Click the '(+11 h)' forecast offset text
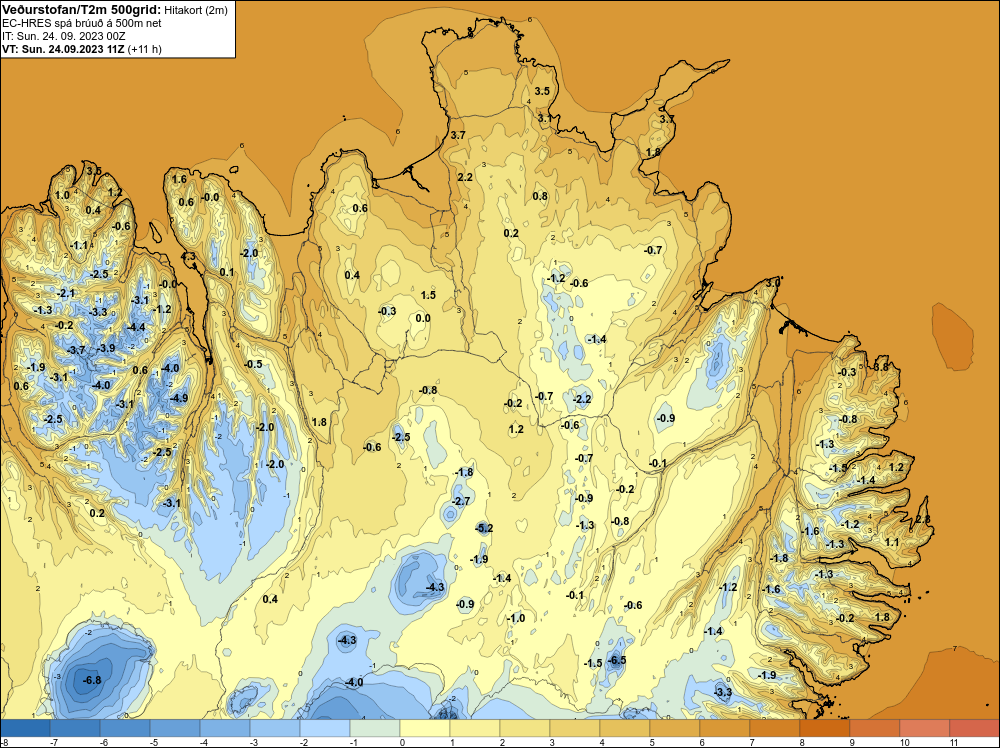The image size is (1000, 748). 145,49
